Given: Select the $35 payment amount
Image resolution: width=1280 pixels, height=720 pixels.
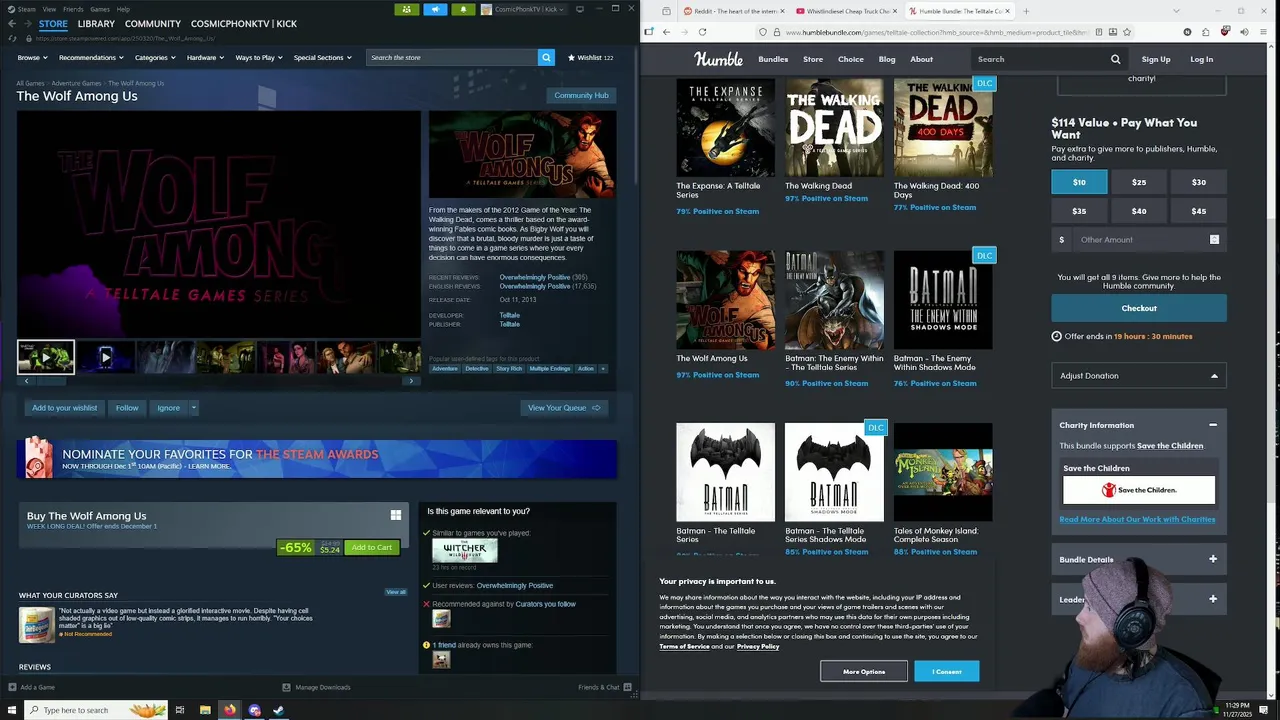Looking at the screenshot, I should 1079,211.
